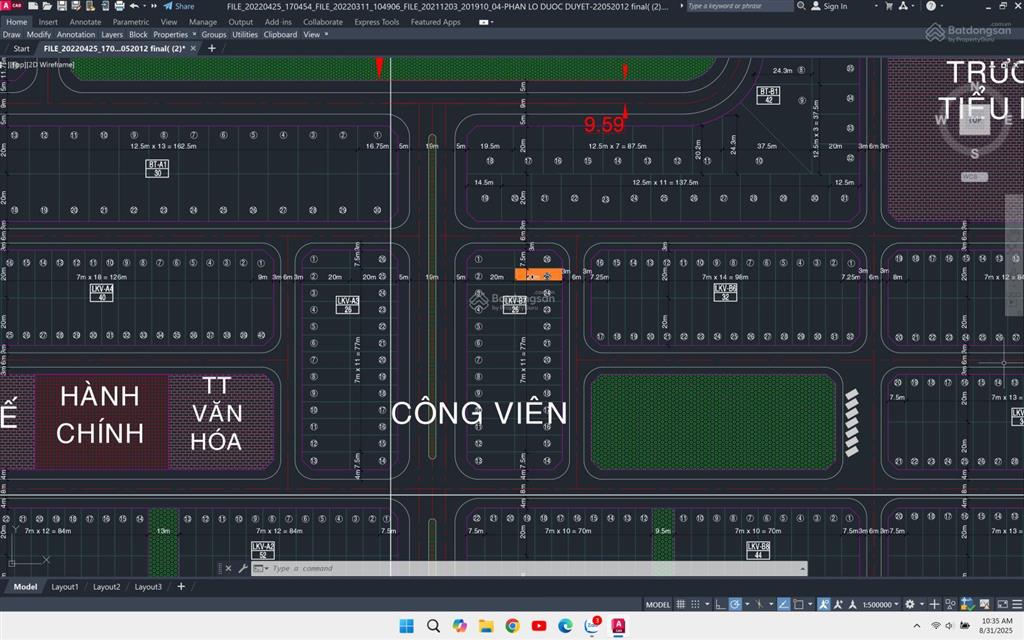
Task: Click the Save As icon
Action: click(76, 6)
